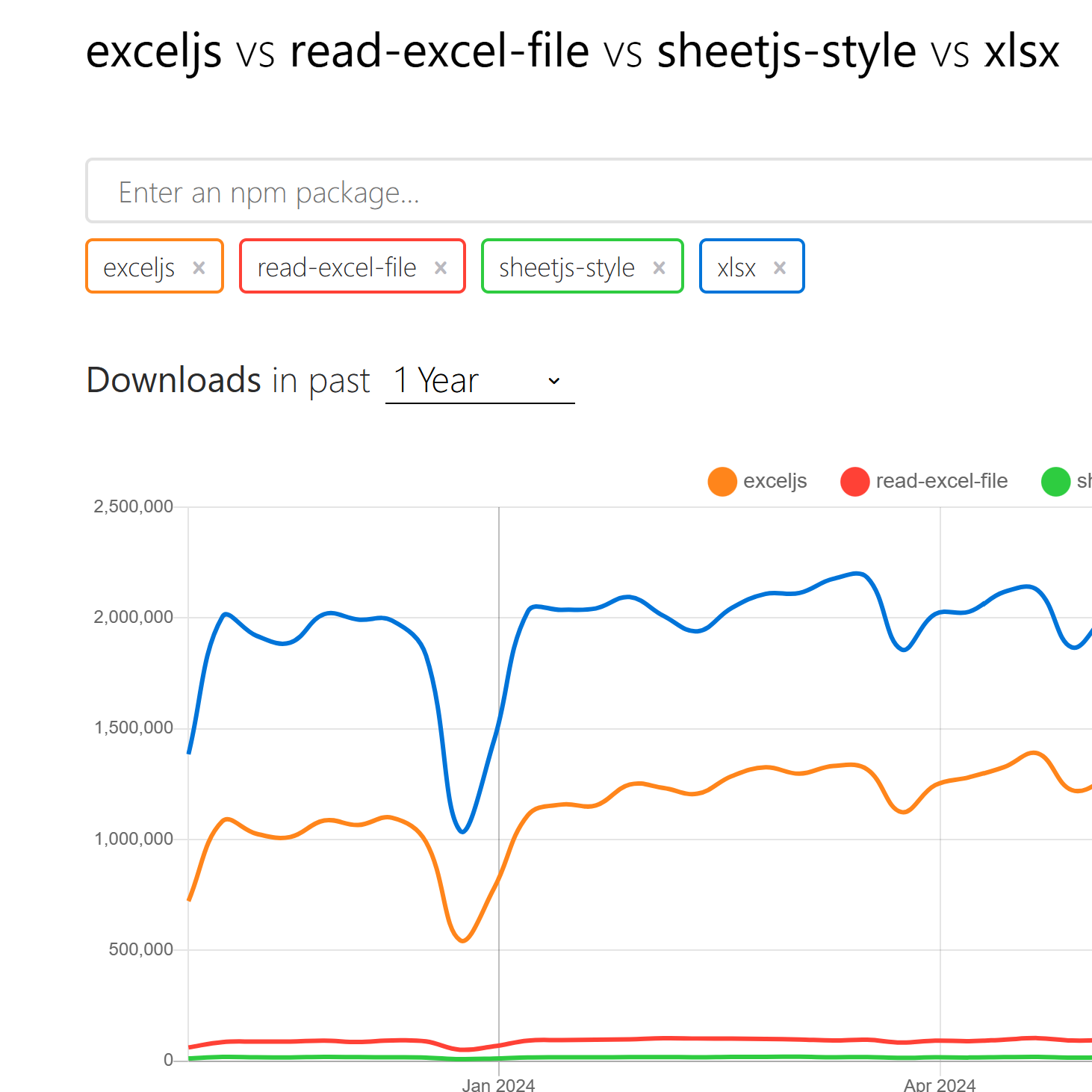Click the exceljs tag label

(139, 267)
